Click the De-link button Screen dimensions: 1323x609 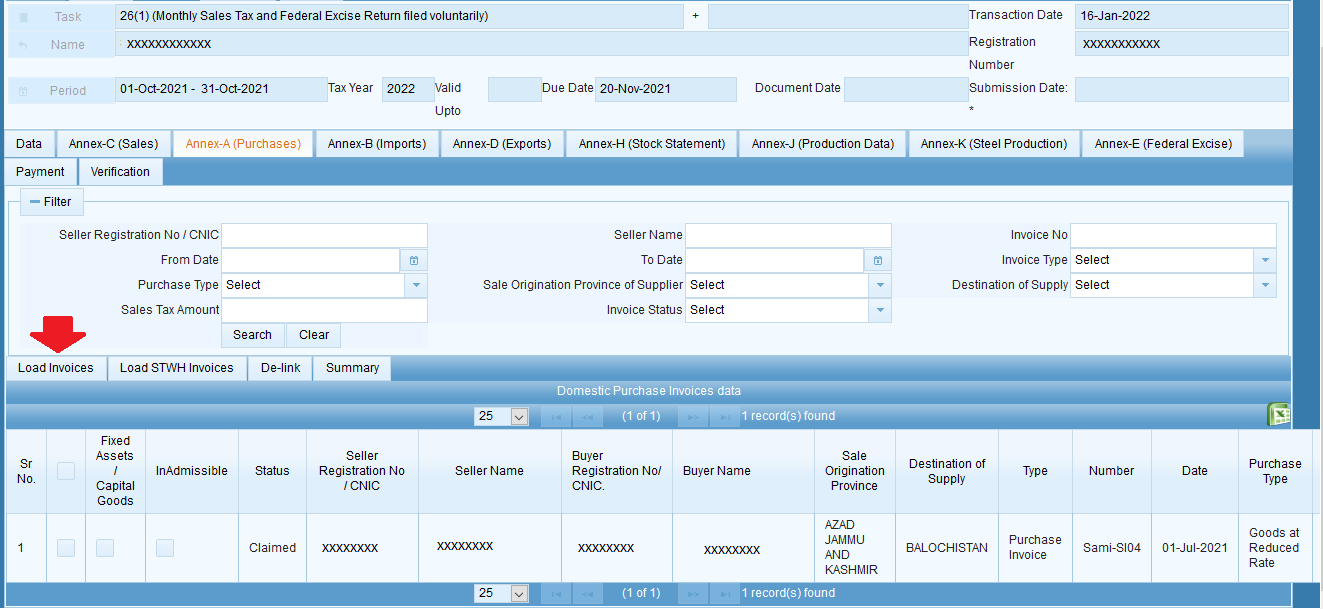pyautogui.click(x=281, y=368)
